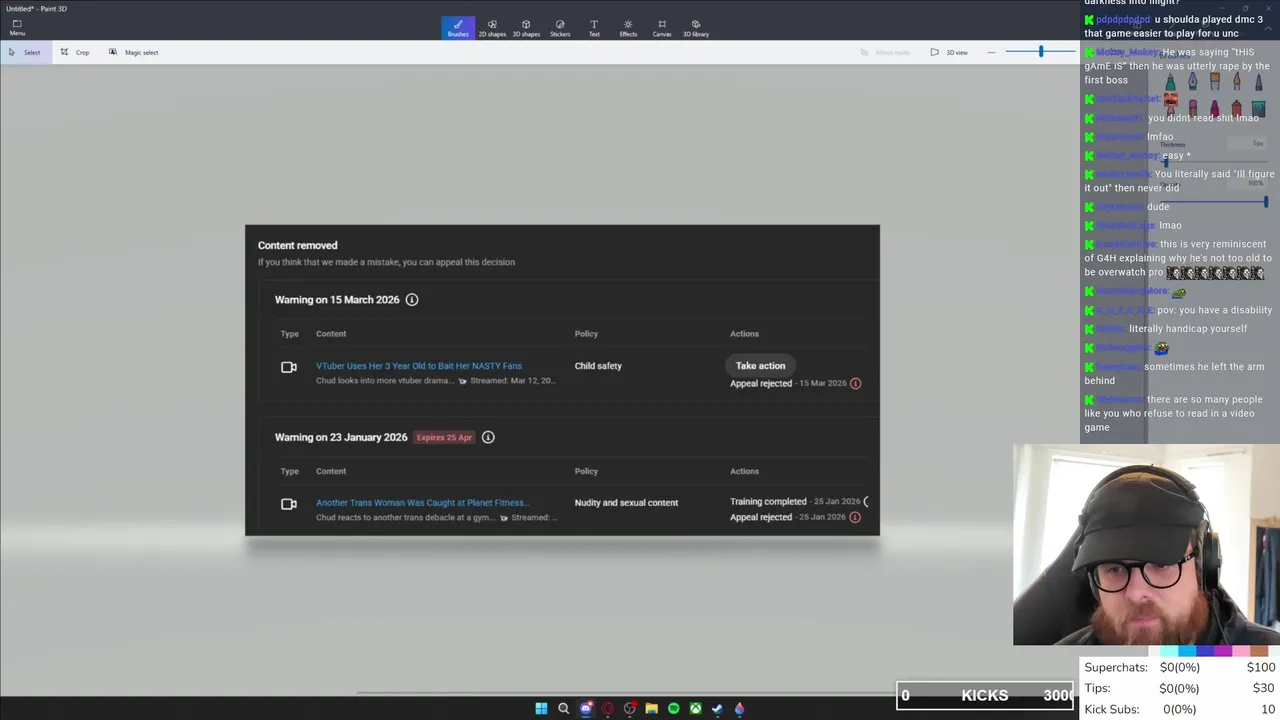Open the Paint 3D Menu folder icon
The height and width of the screenshot is (720, 1280).
click(x=17, y=23)
